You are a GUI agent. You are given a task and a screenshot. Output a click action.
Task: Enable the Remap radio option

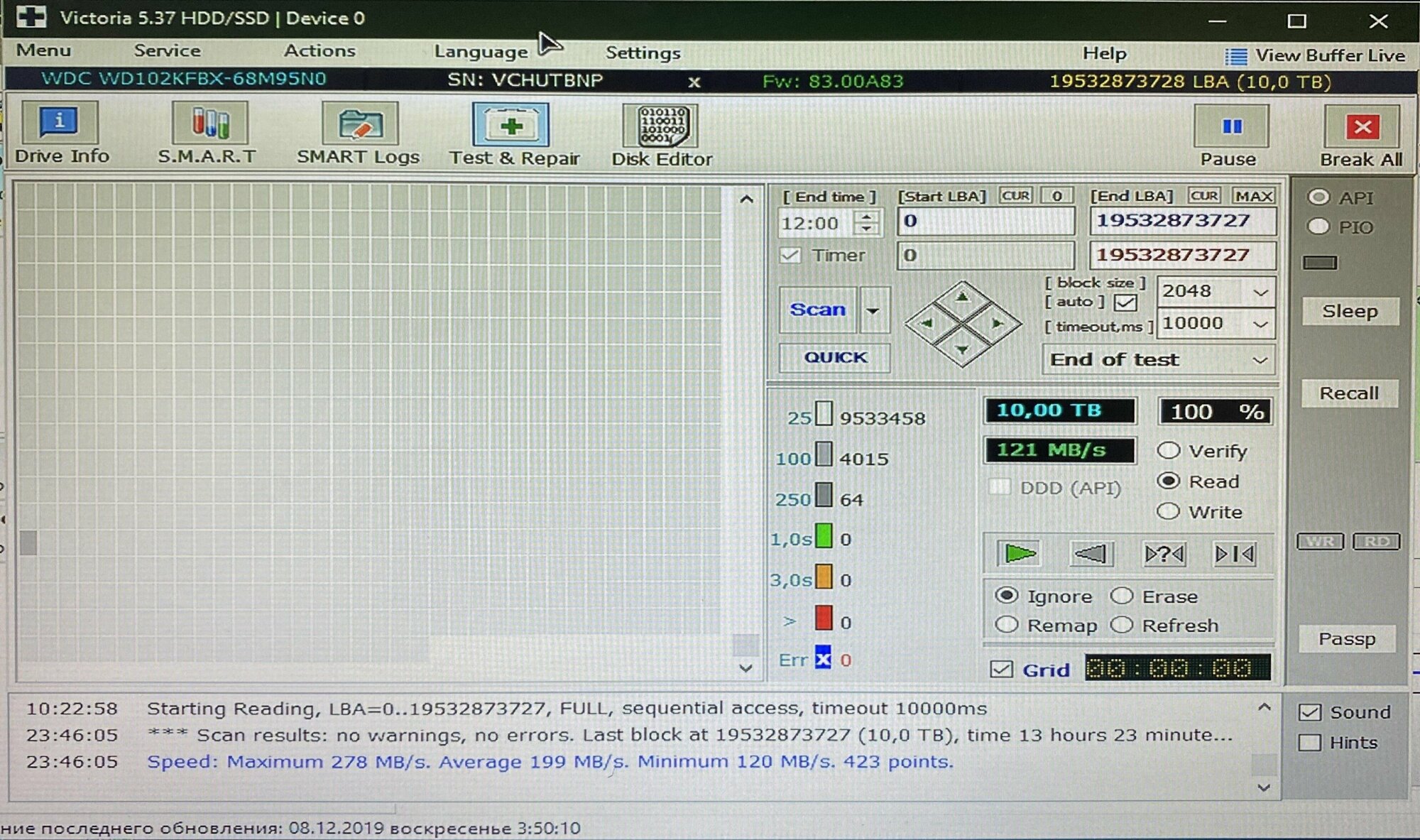coord(1007,625)
